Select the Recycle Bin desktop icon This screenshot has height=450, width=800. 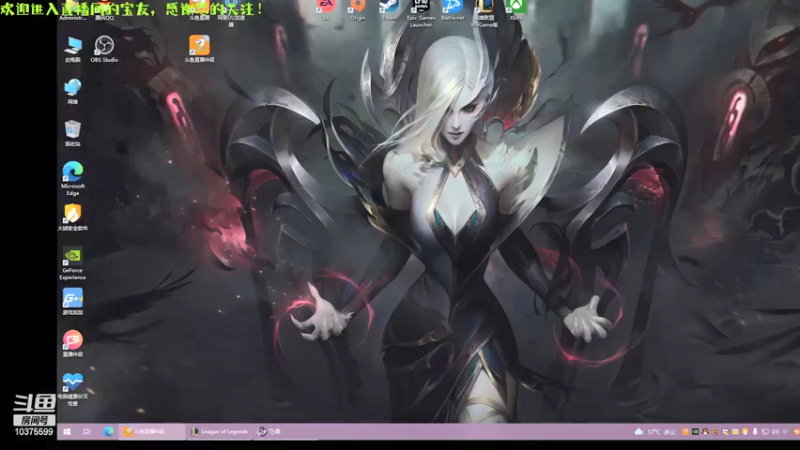72,133
